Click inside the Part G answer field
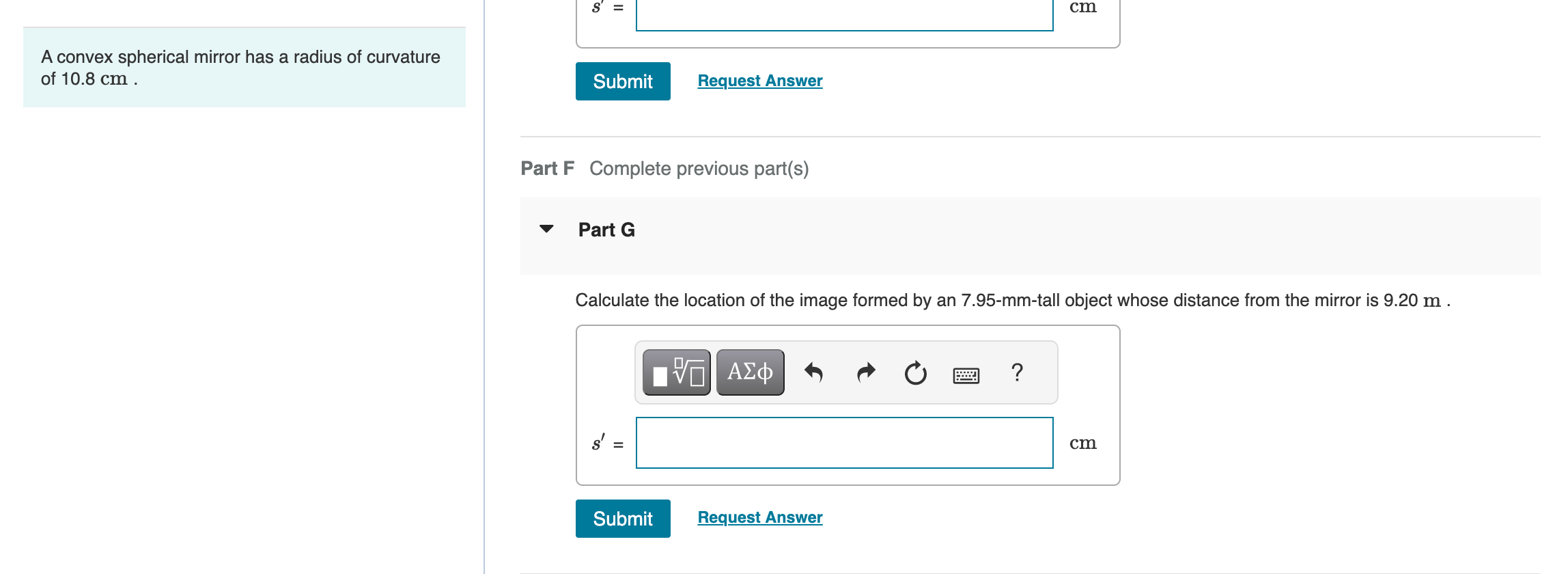 pyautogui.click(x=844, y=443)
